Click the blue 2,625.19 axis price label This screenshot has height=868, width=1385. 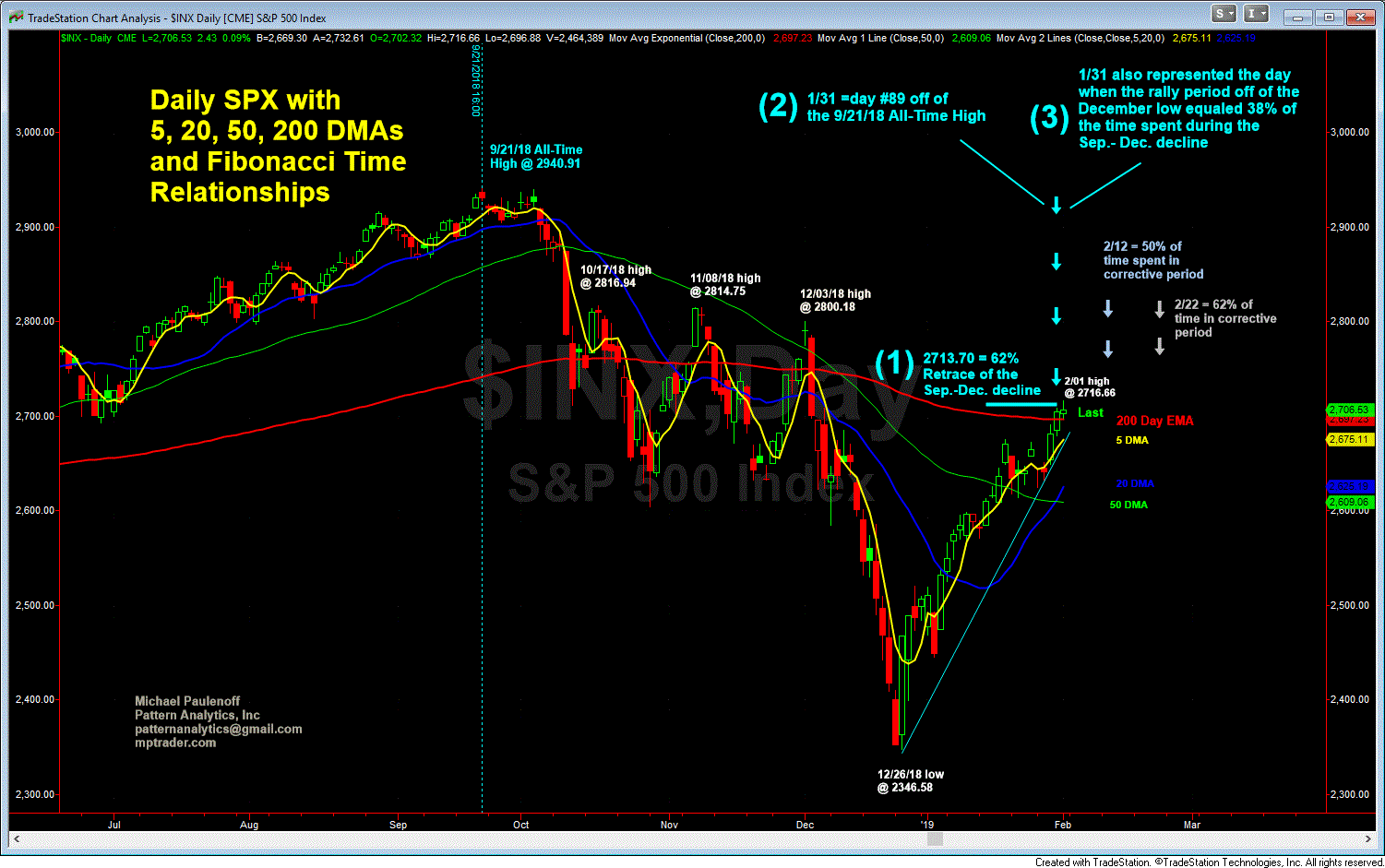(1348, 485)
